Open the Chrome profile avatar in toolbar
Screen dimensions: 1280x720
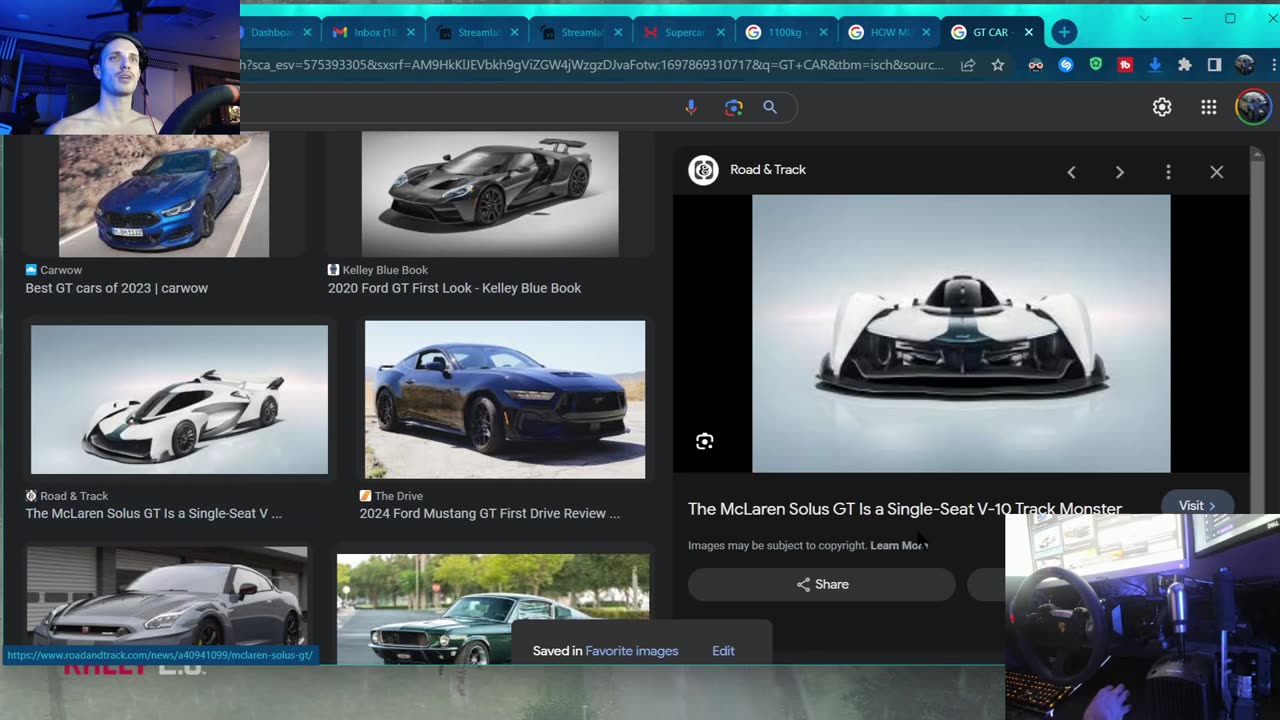(x=1244, y=65)
